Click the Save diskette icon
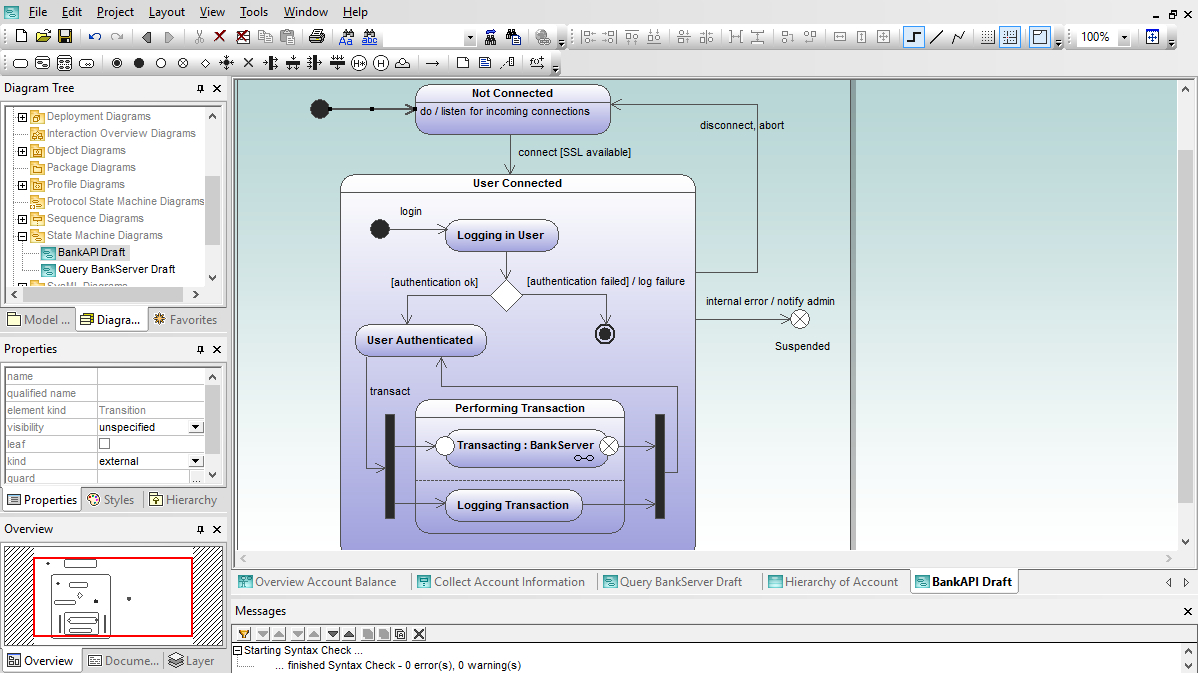Screen dimensions: 1198x673 [x=65, y=37]
